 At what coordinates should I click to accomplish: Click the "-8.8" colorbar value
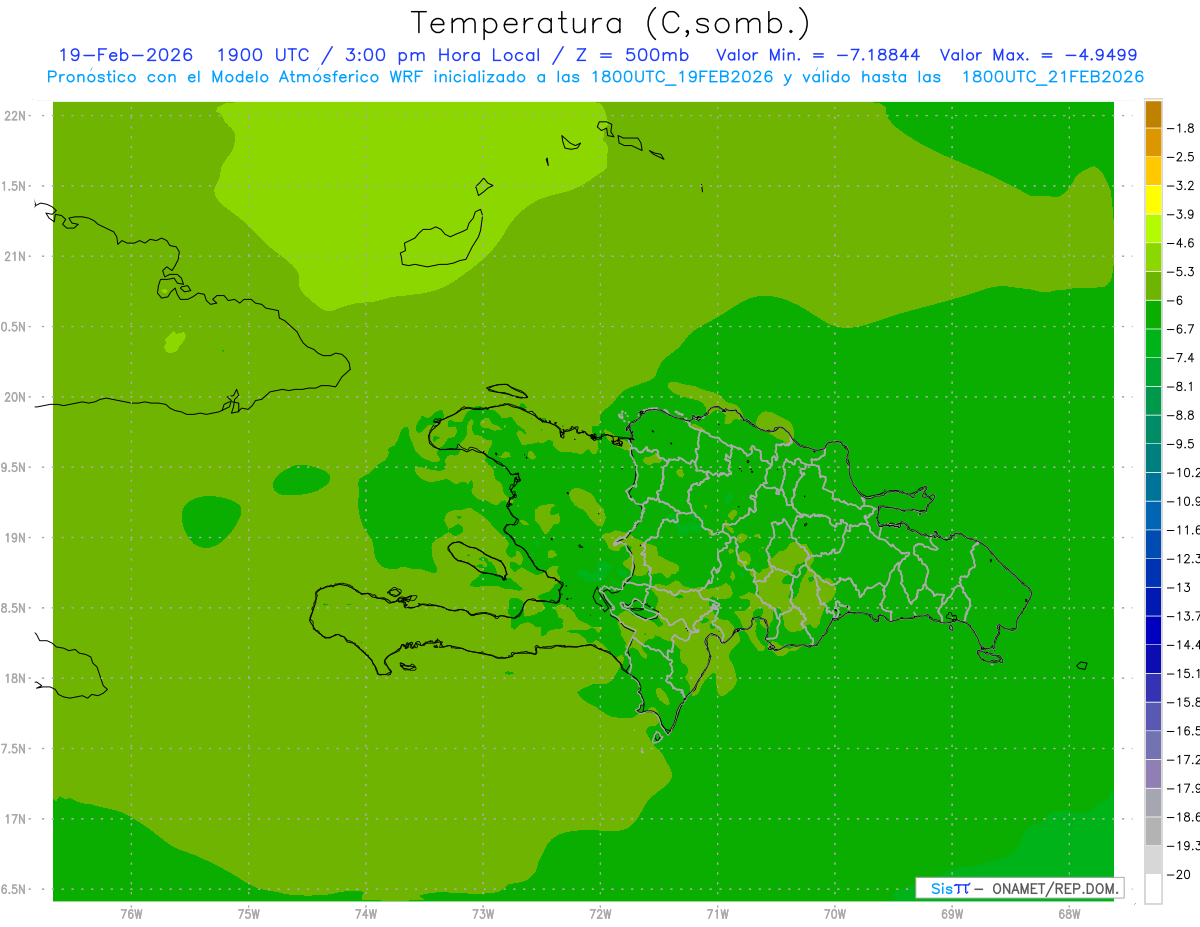click(x=1182, y=415)
